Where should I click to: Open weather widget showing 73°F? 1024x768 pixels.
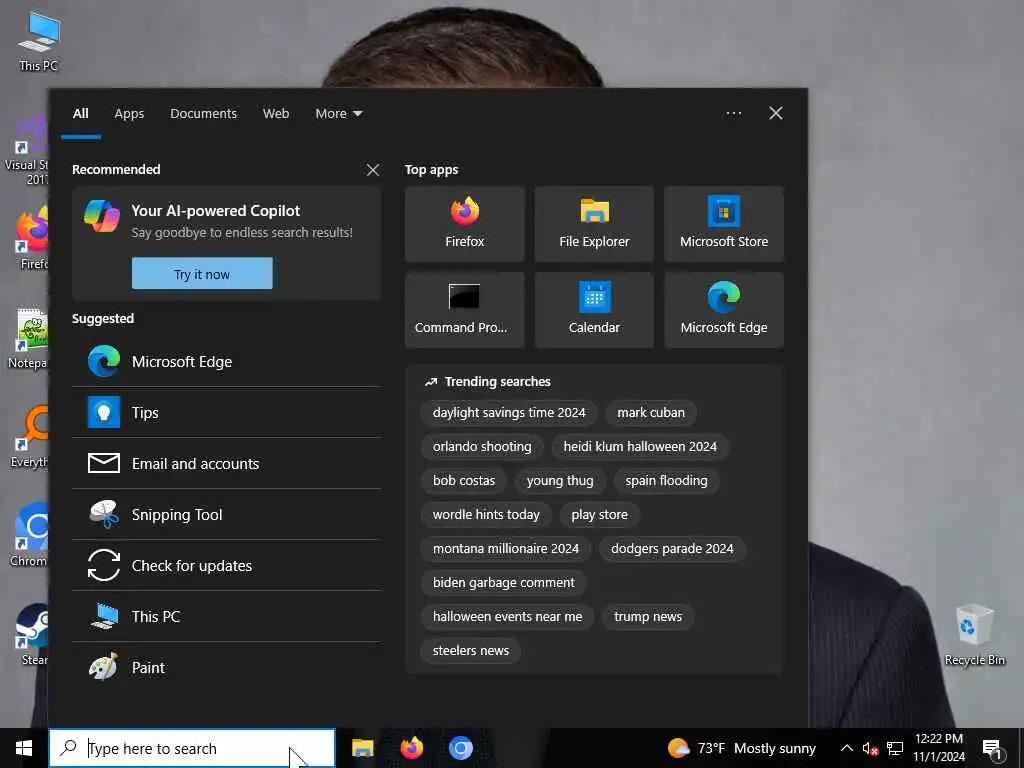742,748
